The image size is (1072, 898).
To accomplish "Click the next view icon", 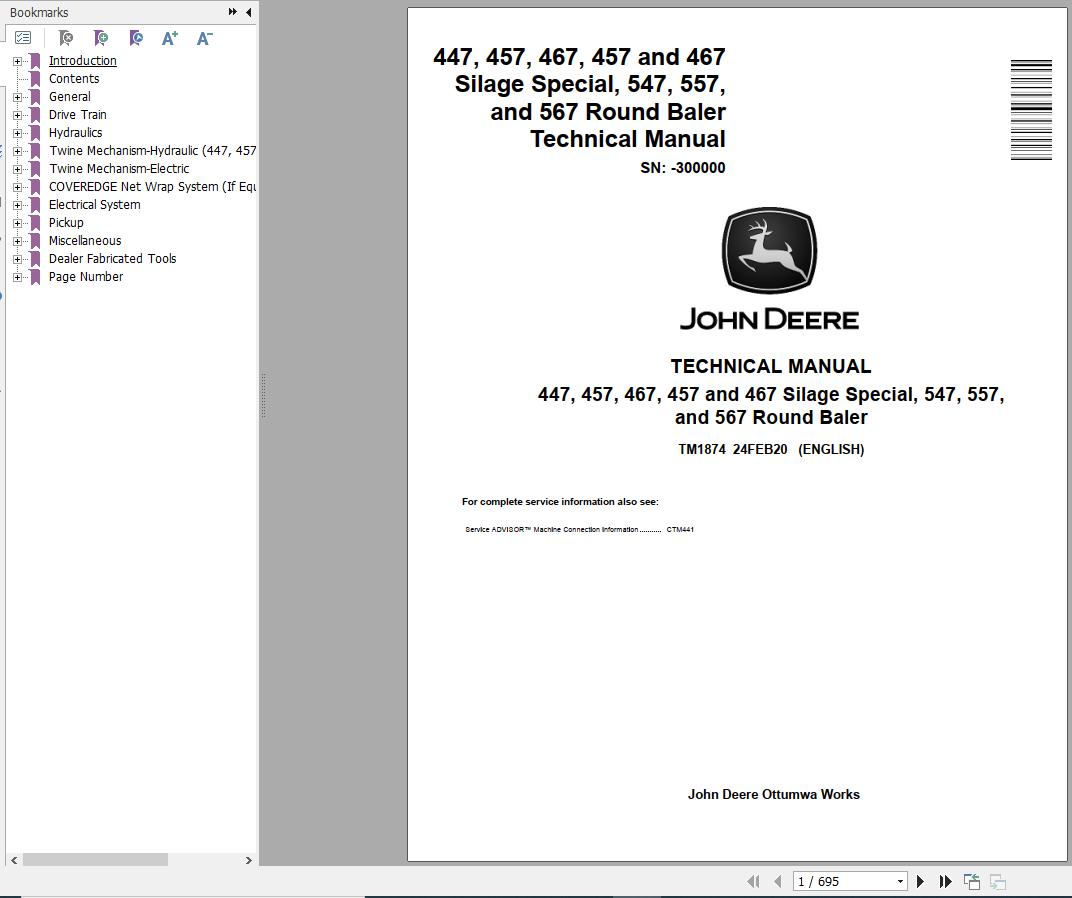I will coord(997,882).
